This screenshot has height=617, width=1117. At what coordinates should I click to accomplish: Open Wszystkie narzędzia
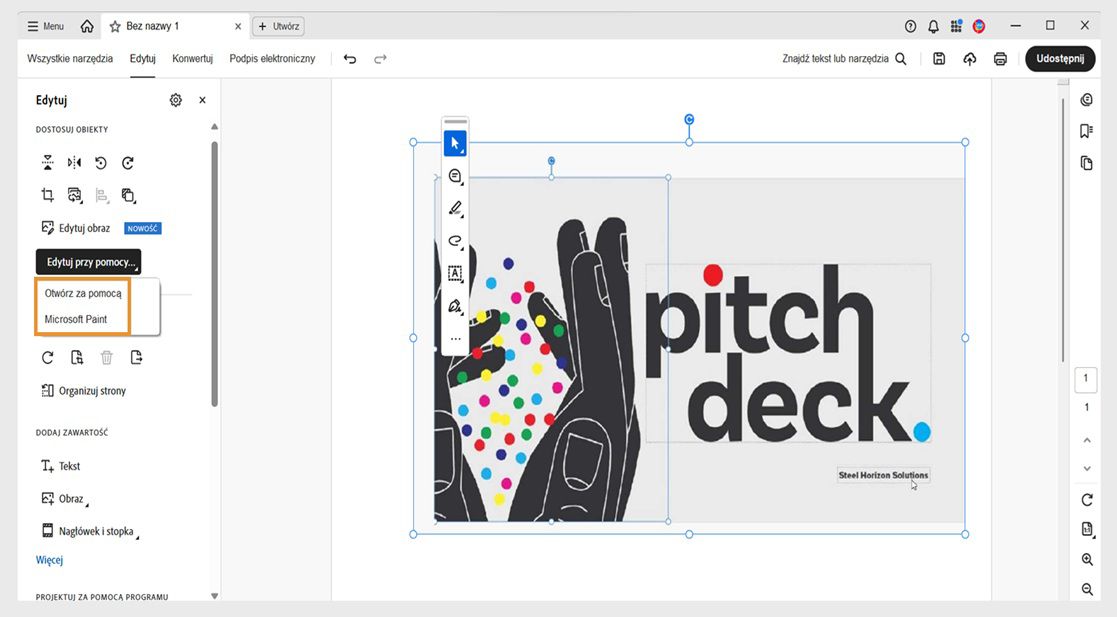point(70,58)
